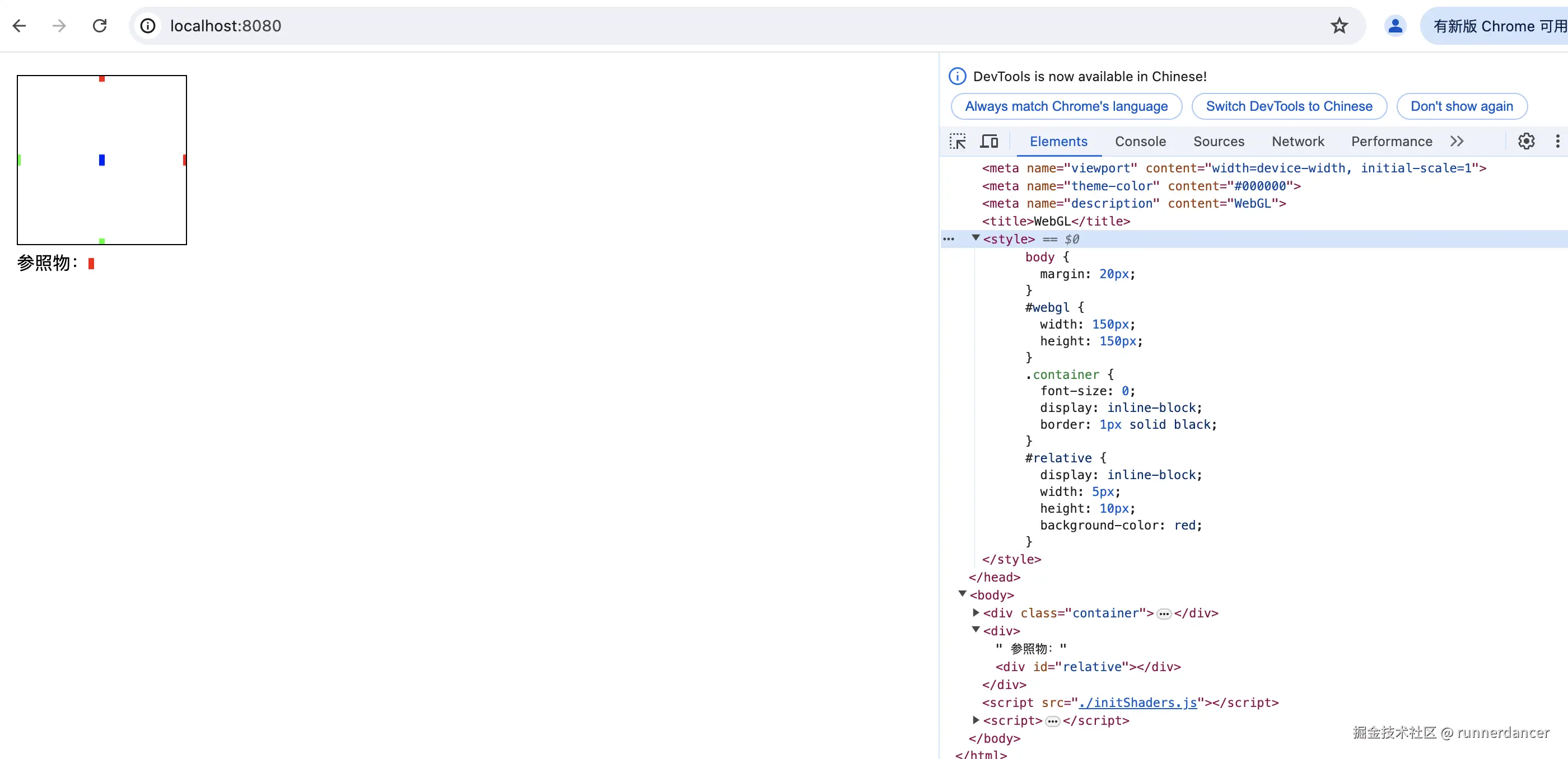Screen dimensions: 1568x759
Task: Expand the div class container node
Action: click(x=976, y=612)
